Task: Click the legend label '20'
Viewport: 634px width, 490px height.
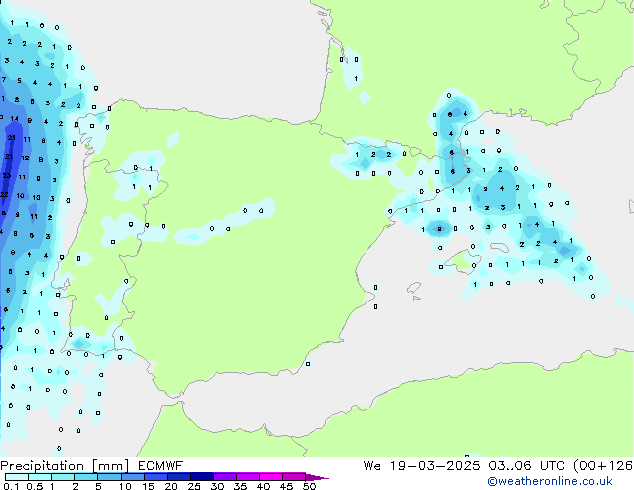Action: [x=171, y=486]
